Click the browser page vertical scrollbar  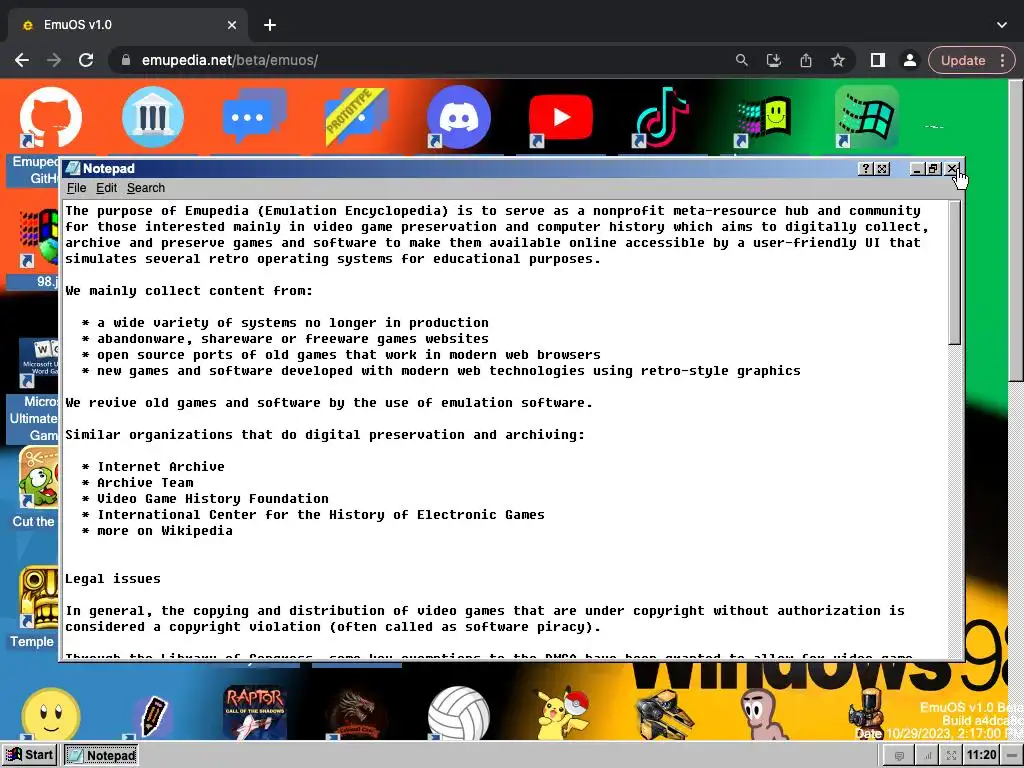tap(1016, 229)
